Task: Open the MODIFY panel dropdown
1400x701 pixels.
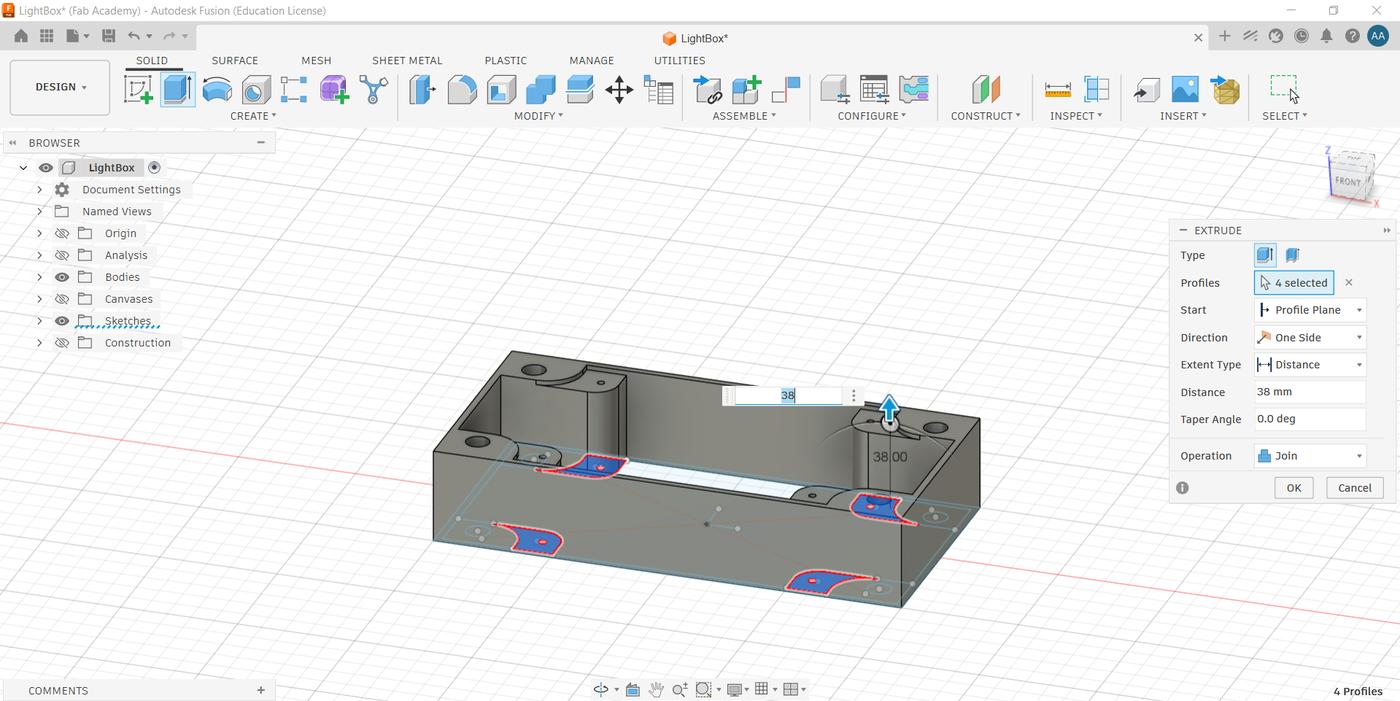Action: point(539,116)
